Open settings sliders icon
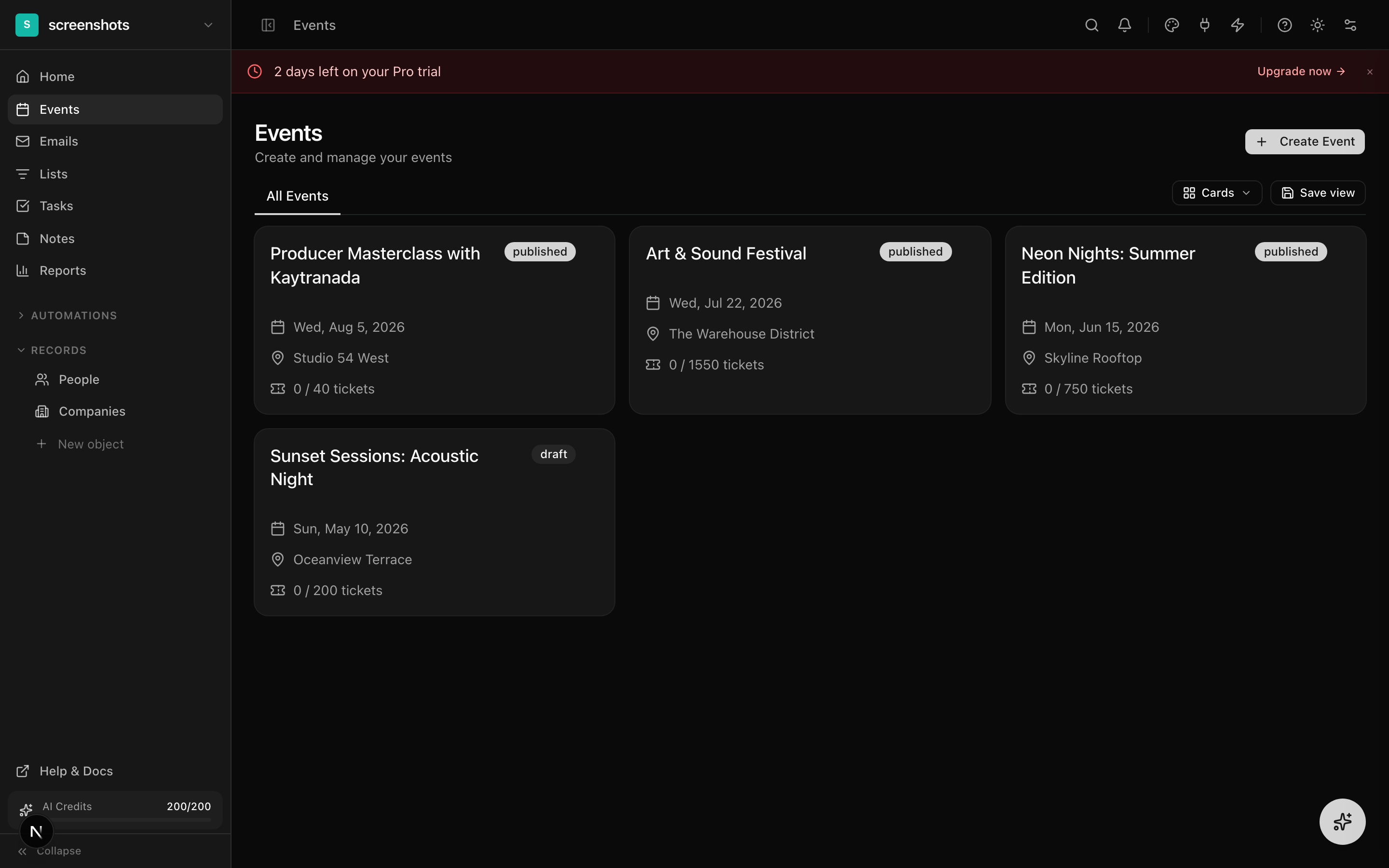The image size is (1389, 868). (1350, 25)
